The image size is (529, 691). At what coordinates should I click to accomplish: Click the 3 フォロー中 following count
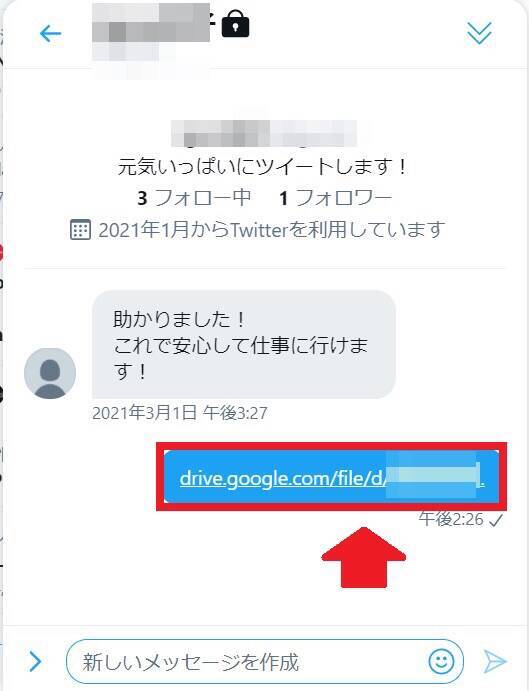(194, 198)
